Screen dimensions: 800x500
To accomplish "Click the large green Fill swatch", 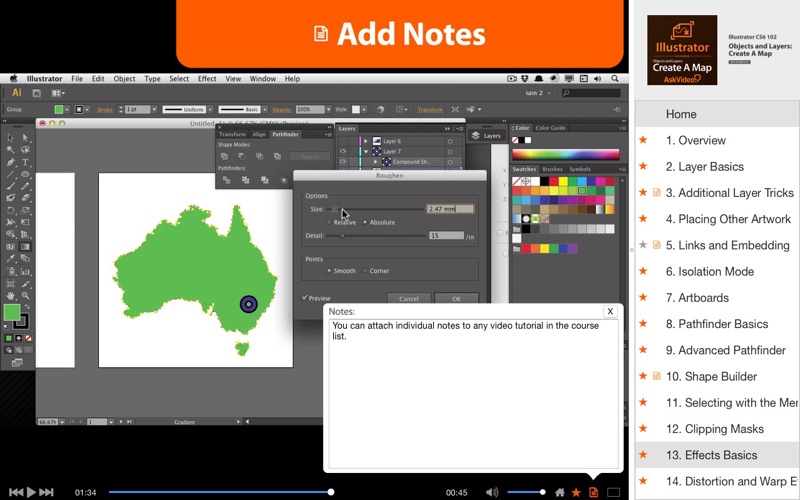I will click(12, 312).
